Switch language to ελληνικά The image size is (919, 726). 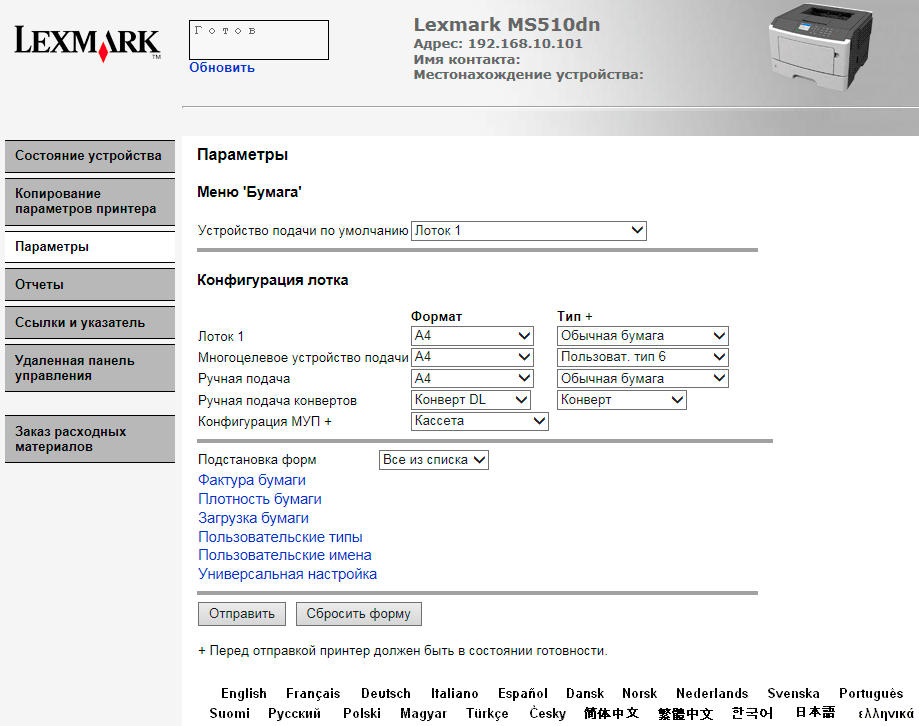[x=886, y=714]
